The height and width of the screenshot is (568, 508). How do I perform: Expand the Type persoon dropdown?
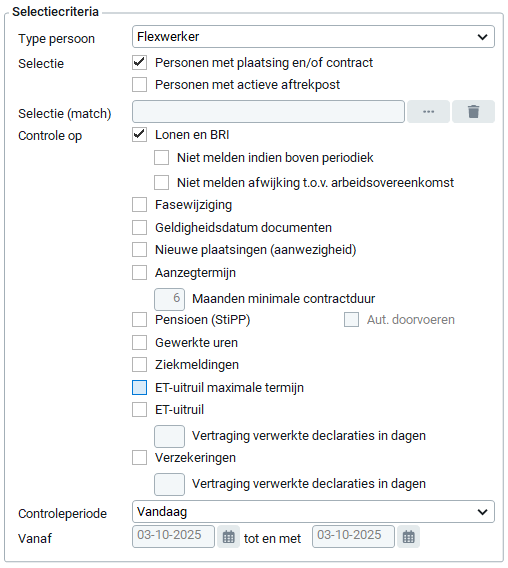[313, 37]
